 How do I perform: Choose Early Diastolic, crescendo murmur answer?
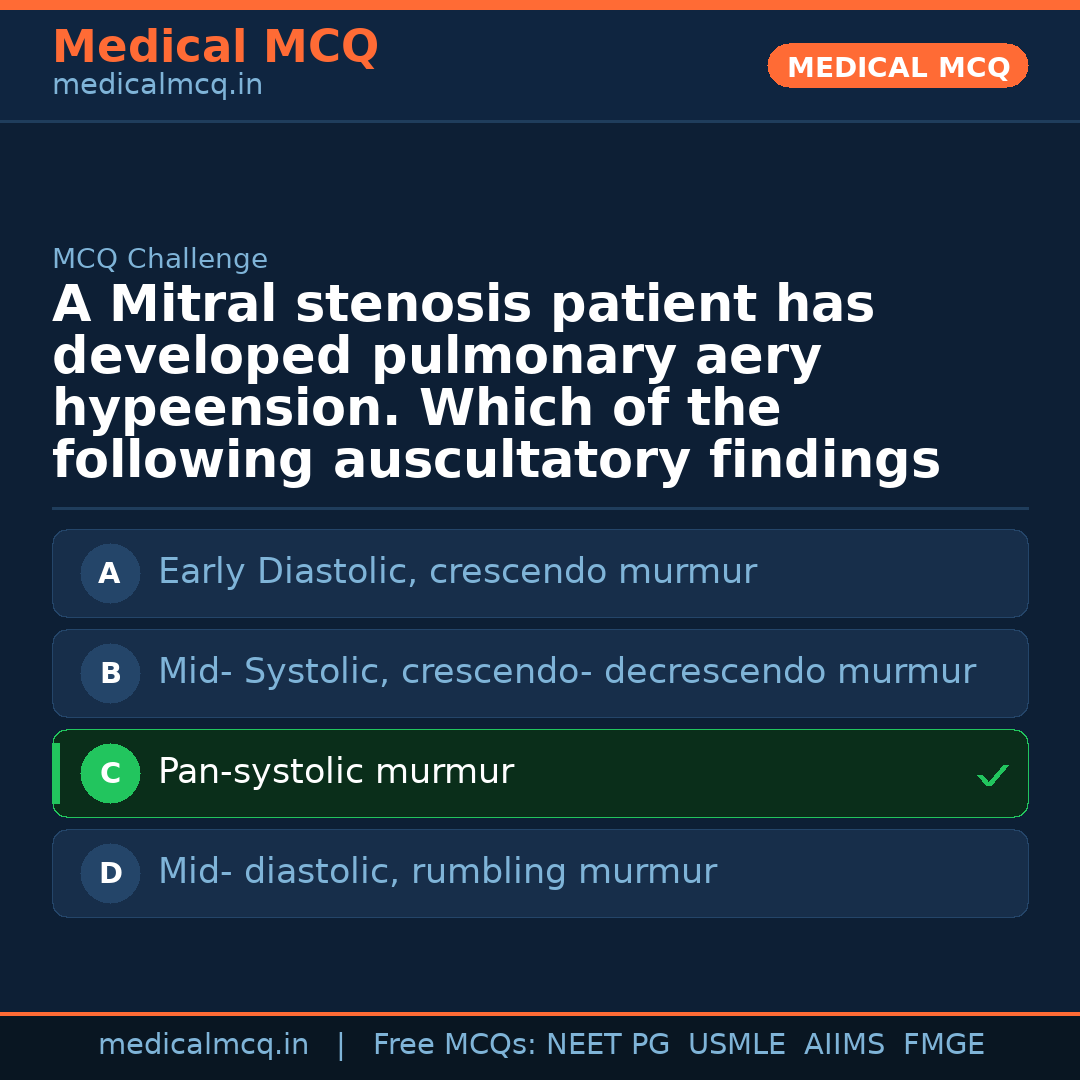tap(457, 572)
